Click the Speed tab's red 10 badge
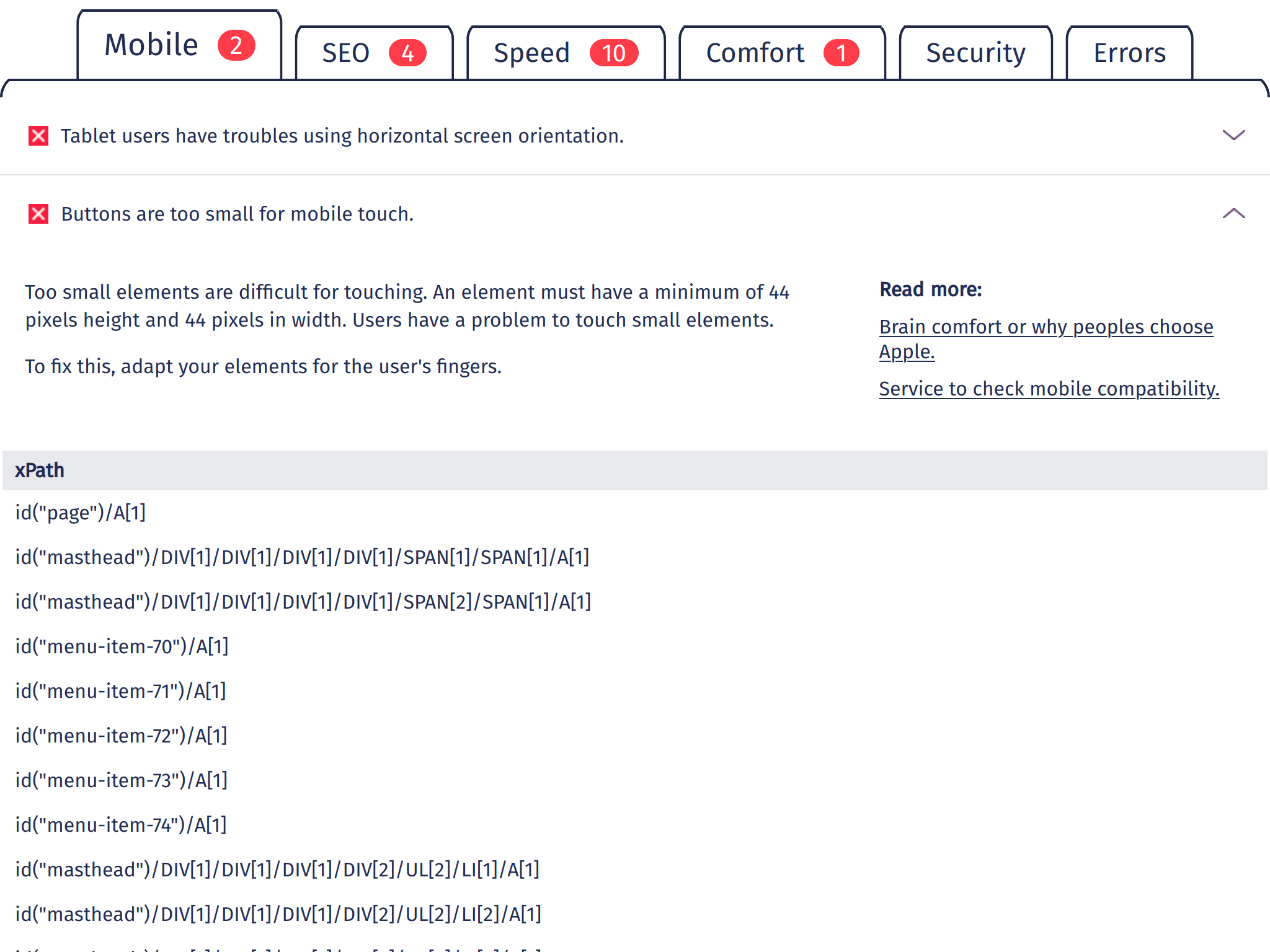The image size is (1270, 952). (613, 53)
